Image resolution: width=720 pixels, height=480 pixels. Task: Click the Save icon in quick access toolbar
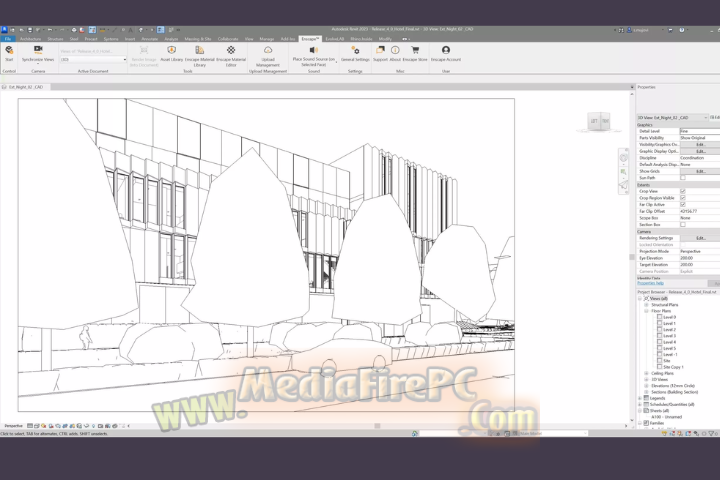point(29,30)
